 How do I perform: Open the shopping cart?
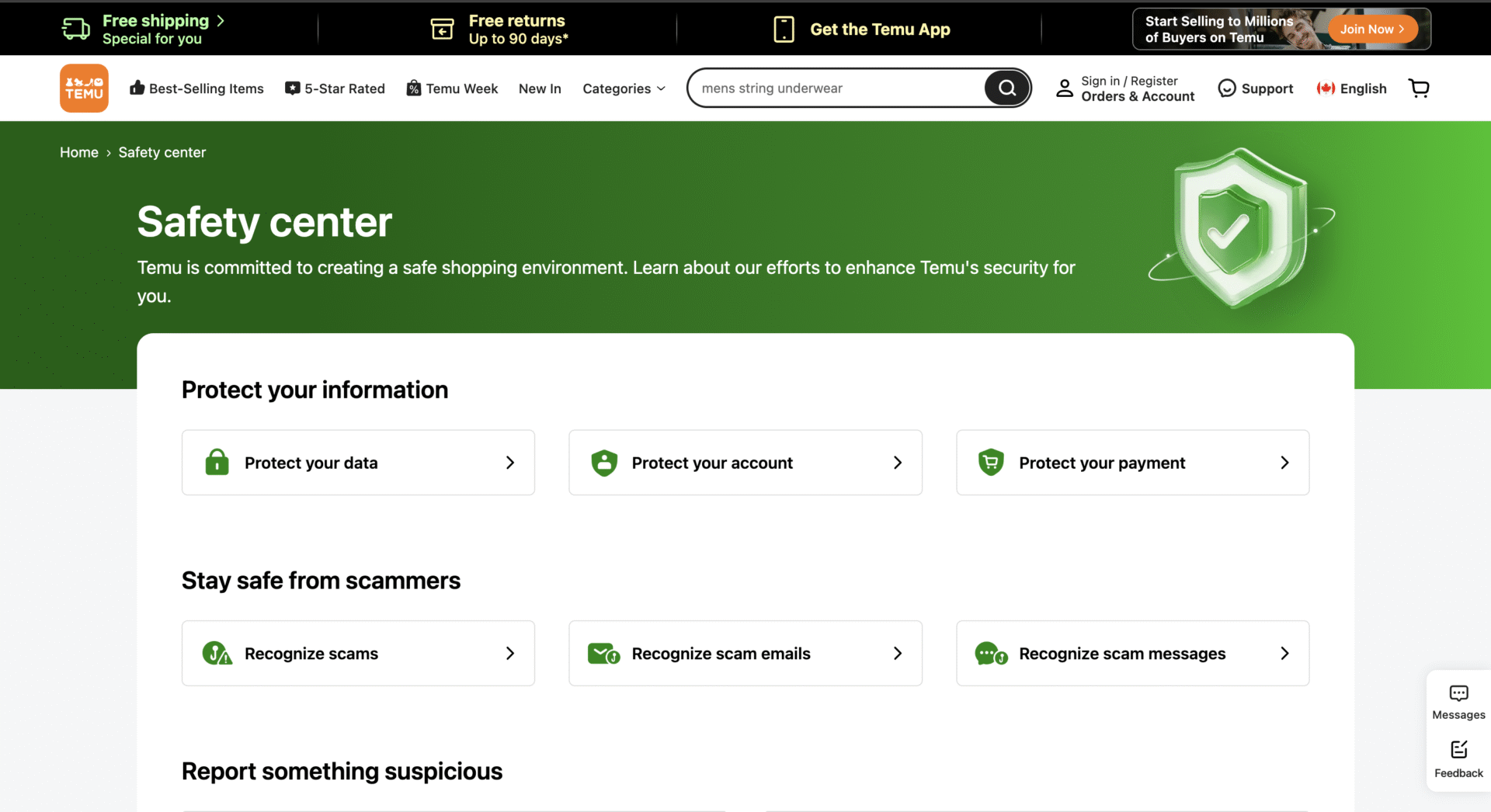pyautogui.click(x=1419, y=88)
